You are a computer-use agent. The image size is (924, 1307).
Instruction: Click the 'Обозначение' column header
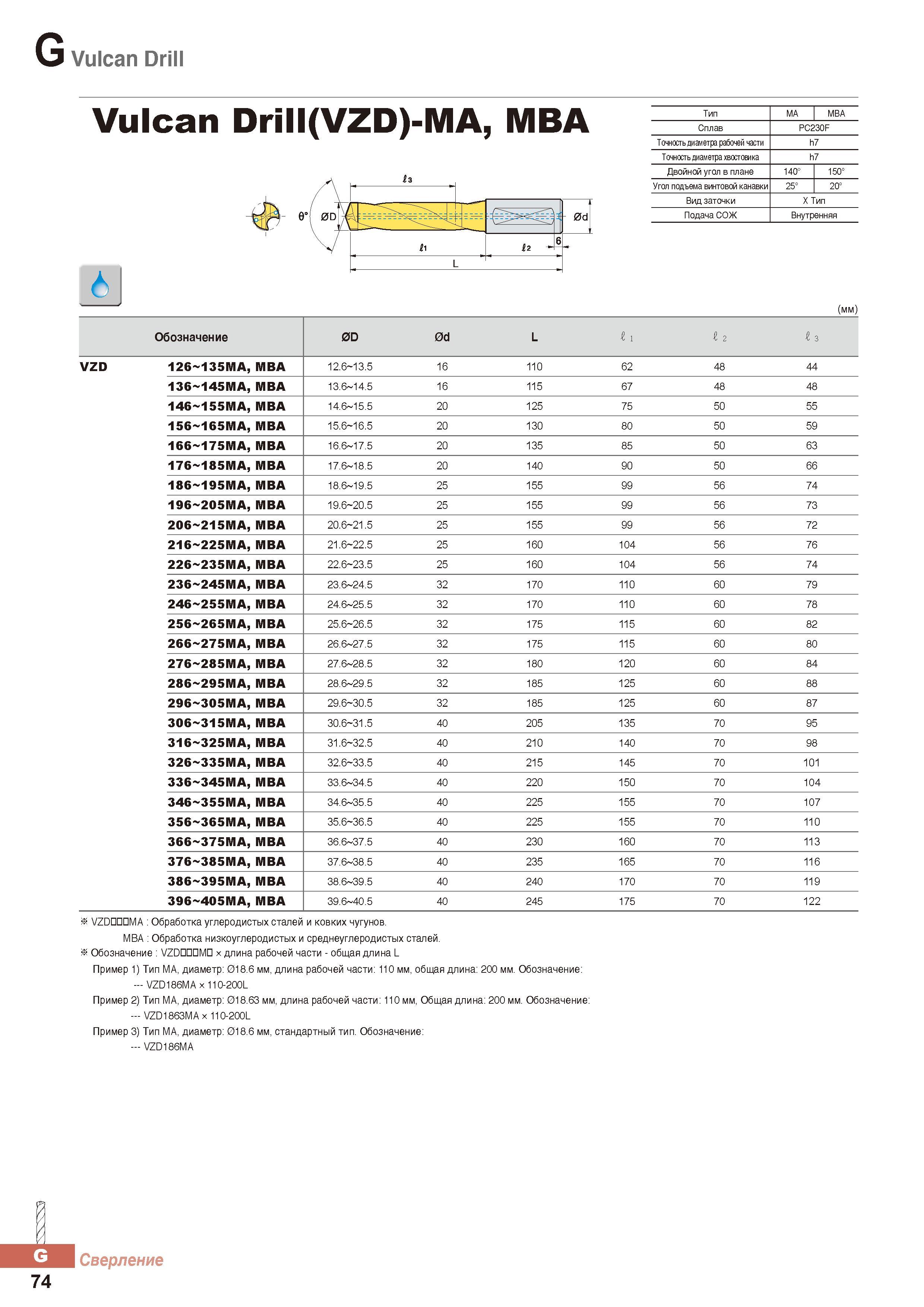click(191, 337)
